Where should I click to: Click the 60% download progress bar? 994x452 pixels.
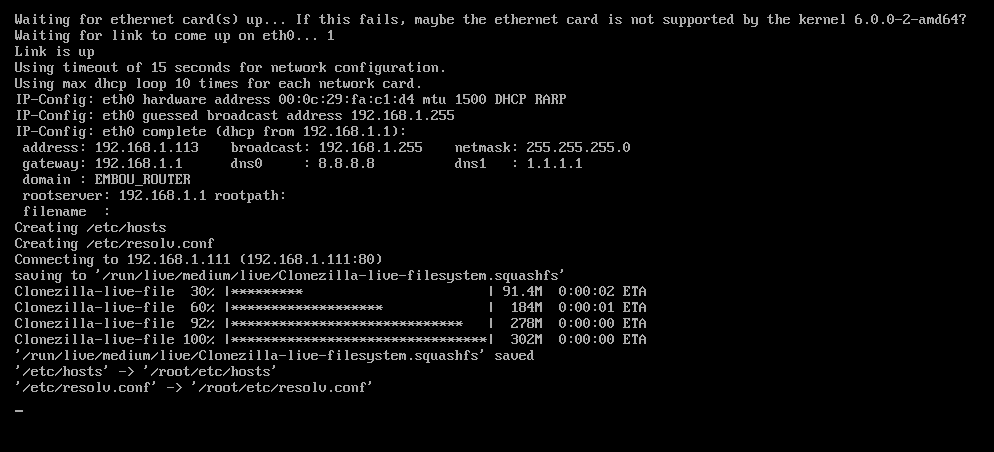(x=359, y=307)
